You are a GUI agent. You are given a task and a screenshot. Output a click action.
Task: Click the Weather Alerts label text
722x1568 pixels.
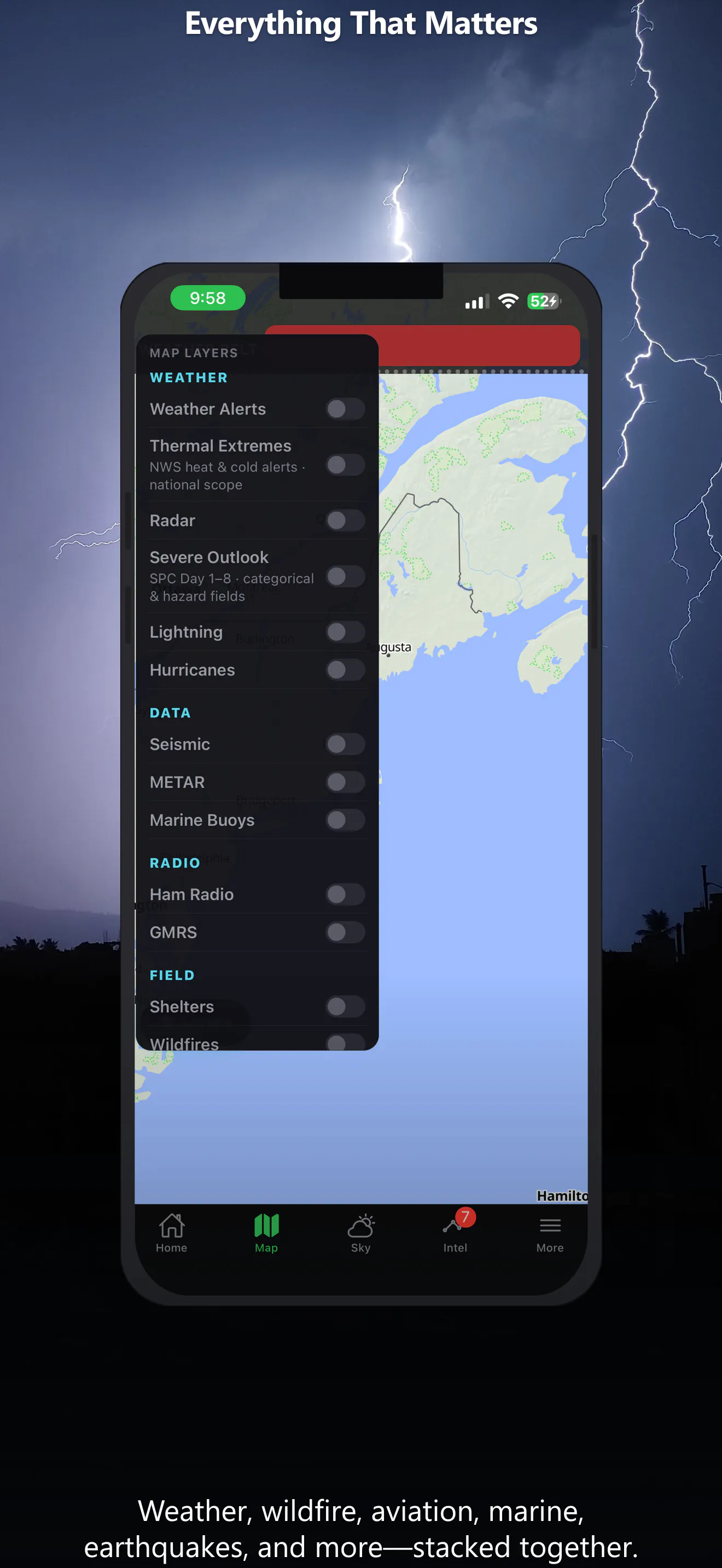coord(208,409)
